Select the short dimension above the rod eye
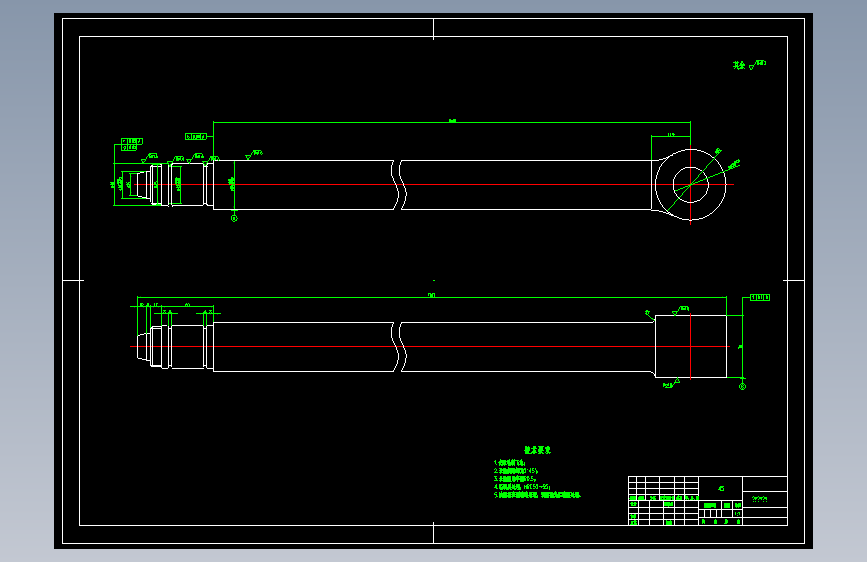Viewport: 867px width, 562px height. (671, 134)
